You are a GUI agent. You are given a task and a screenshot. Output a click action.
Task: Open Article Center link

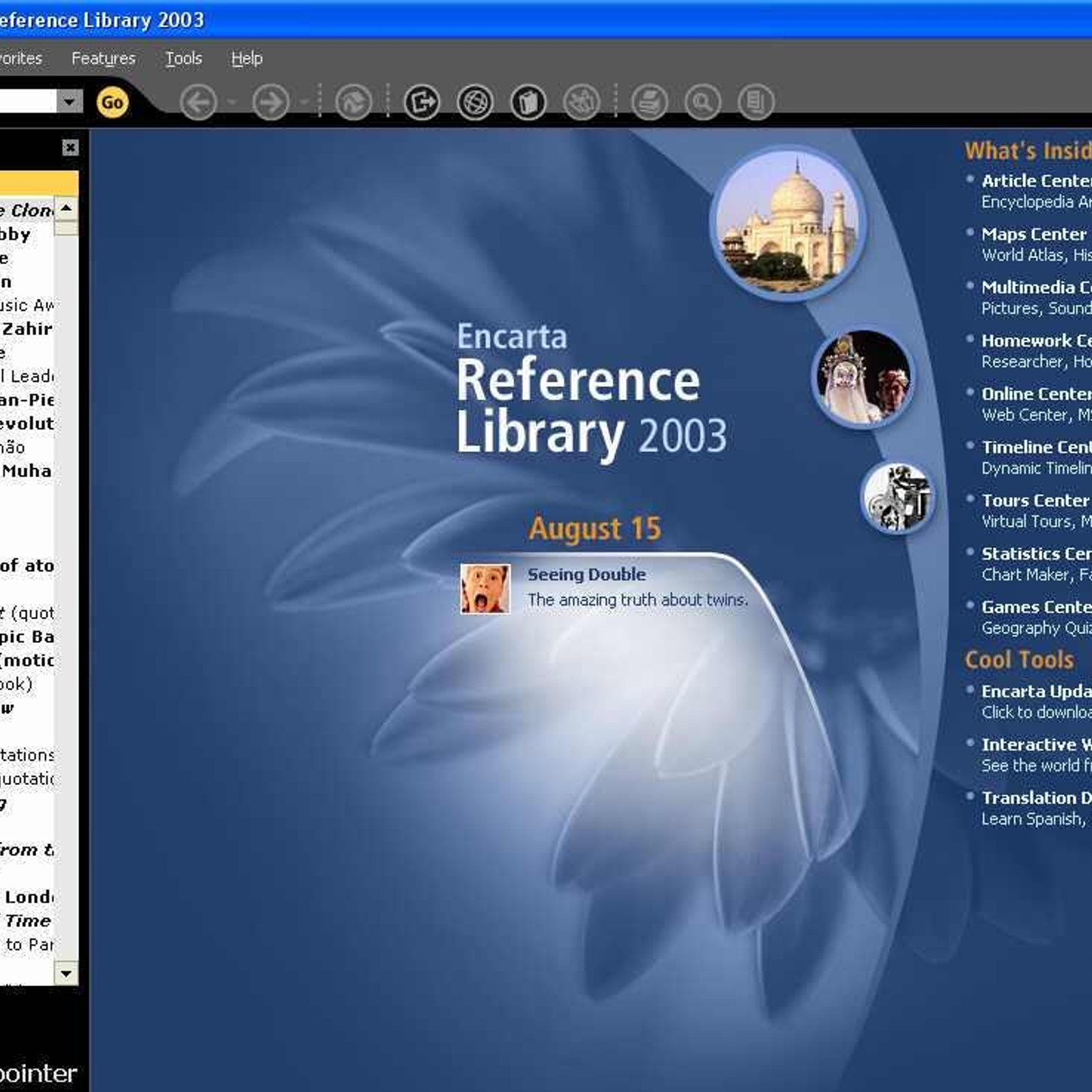pos(1037,181)
